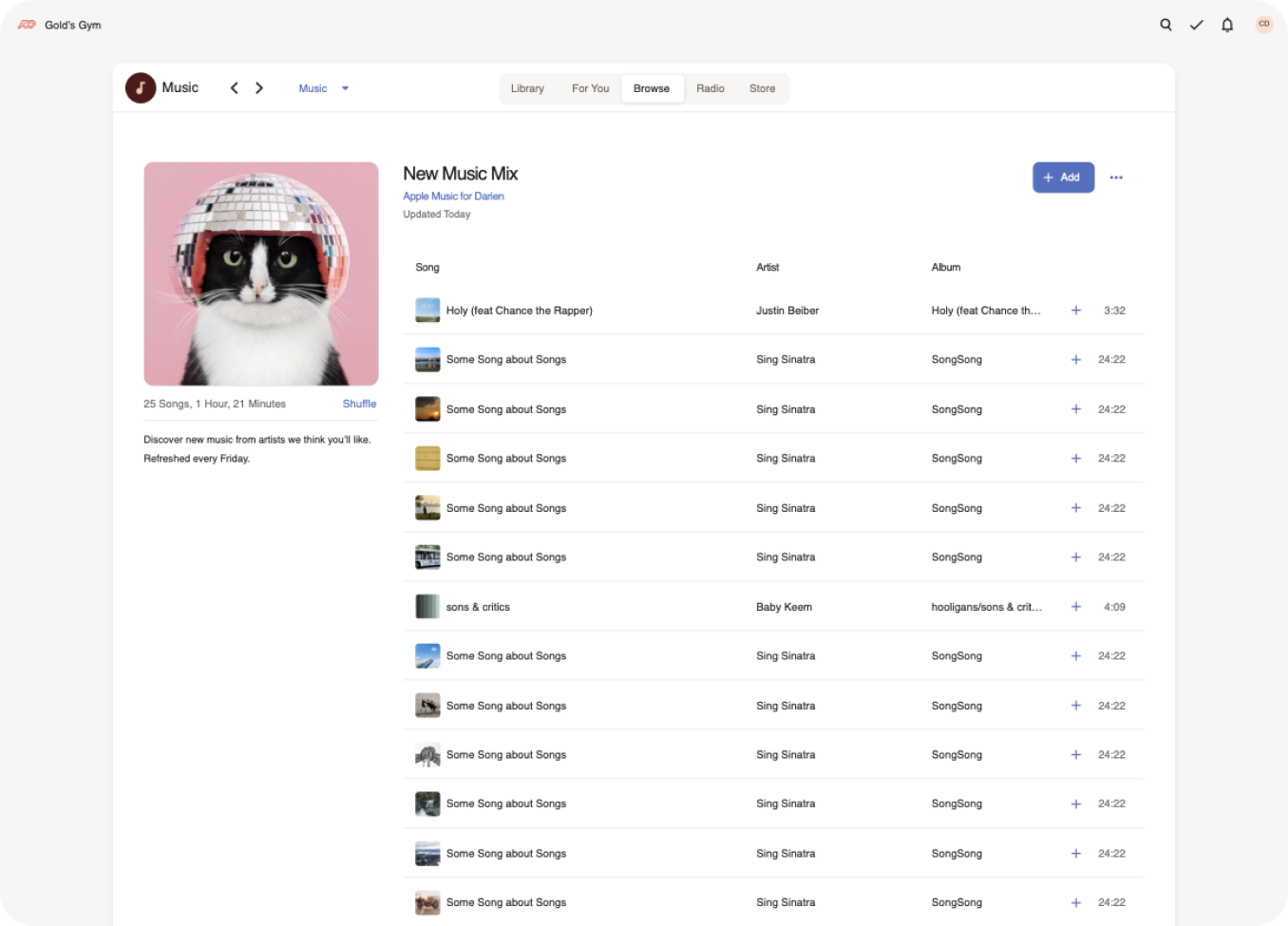The image size is (1288, 926).
Task: Click the red Music app logo
Action: [x=141, y=88]
